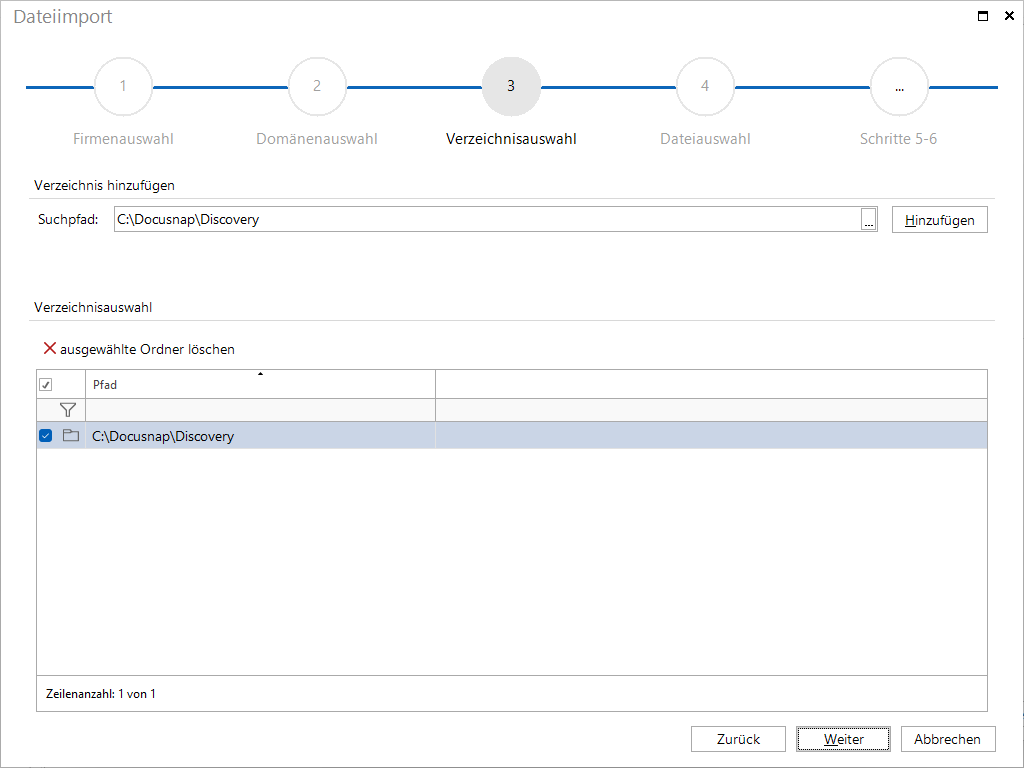The width and height of the screenshot is (1024, 768).
Task: Go to step 2 Domänenauswahl
Action: pos(317,87)
